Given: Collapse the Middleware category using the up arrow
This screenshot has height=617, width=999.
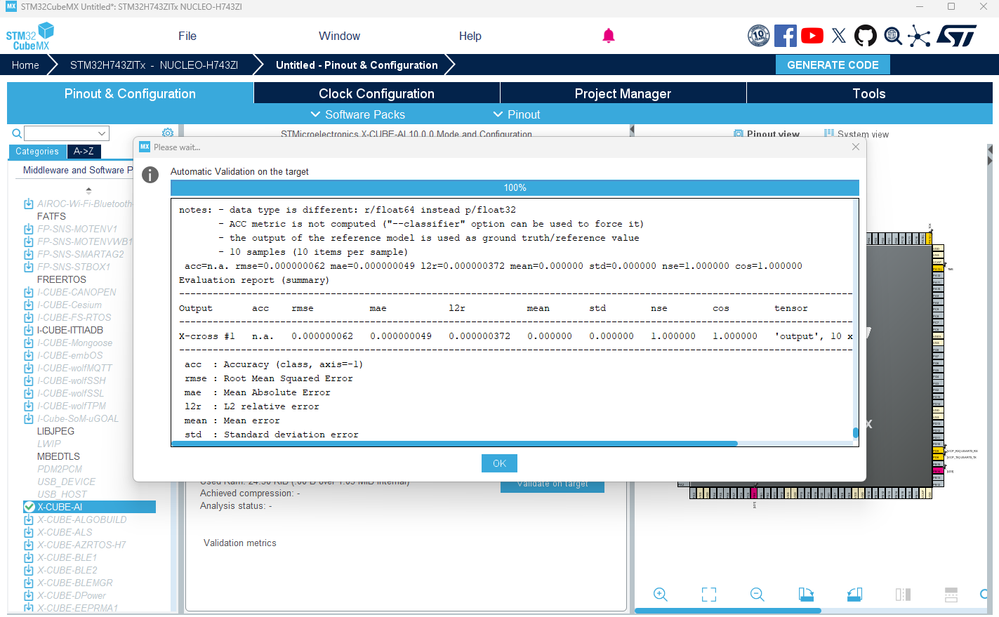Looking at the screenshot, I should [x=89, y=191].
